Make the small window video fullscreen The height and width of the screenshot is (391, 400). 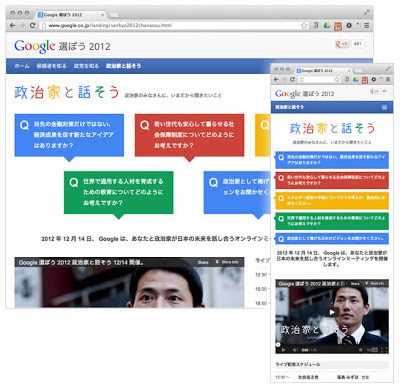click(384, 350)
